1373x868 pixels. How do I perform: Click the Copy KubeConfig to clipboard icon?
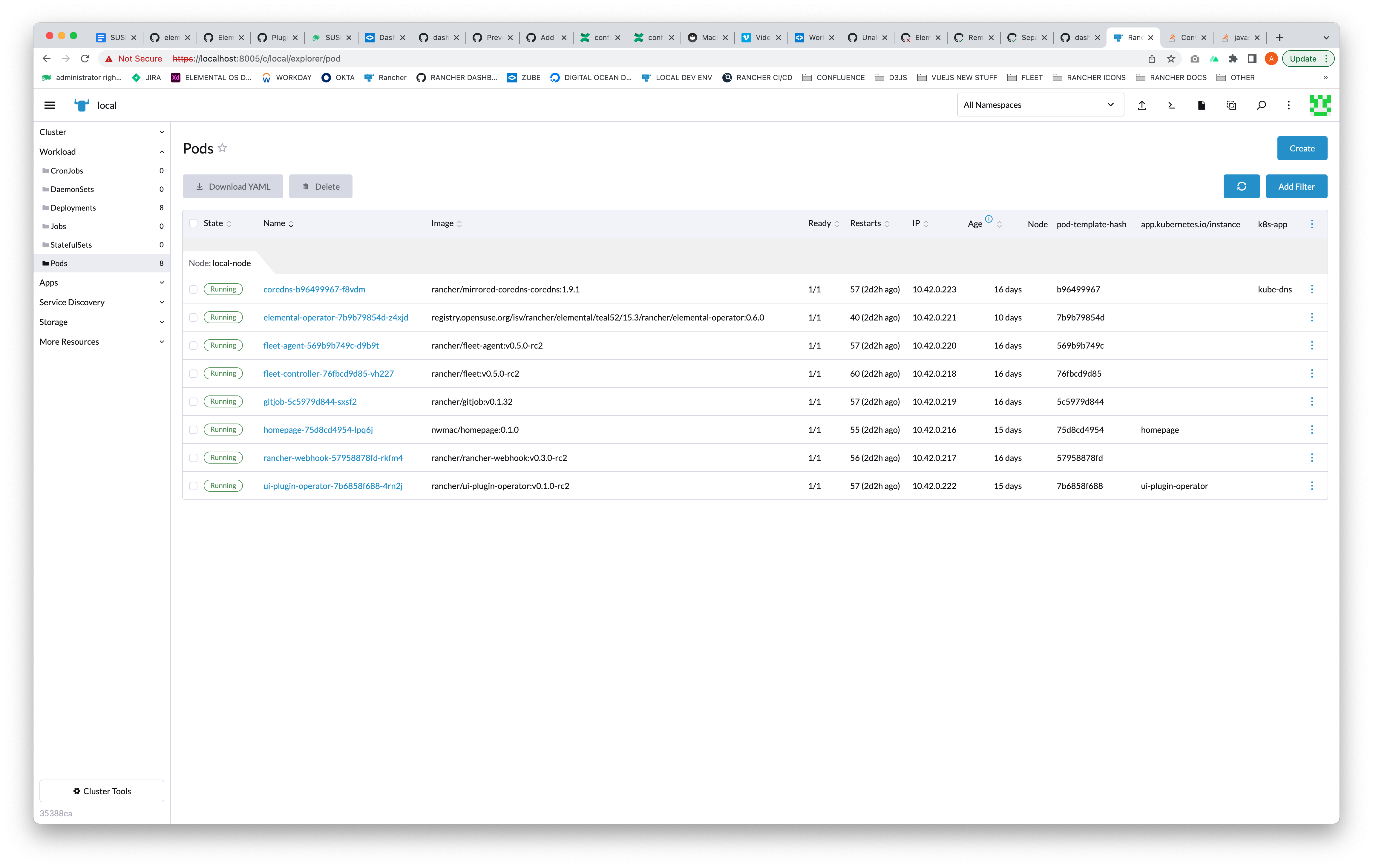(1231, 105)
